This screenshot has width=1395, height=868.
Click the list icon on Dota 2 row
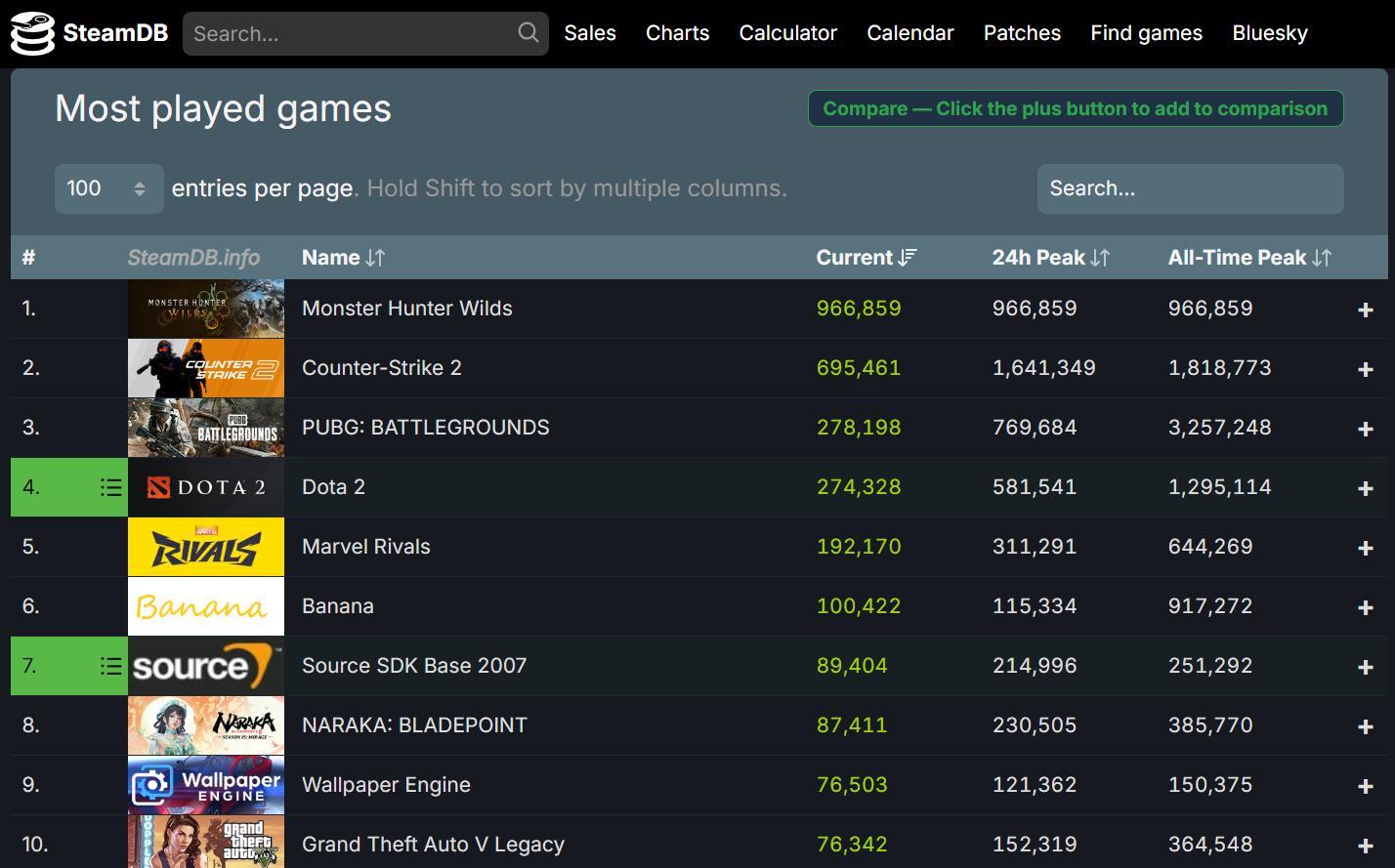click(110, 487)
